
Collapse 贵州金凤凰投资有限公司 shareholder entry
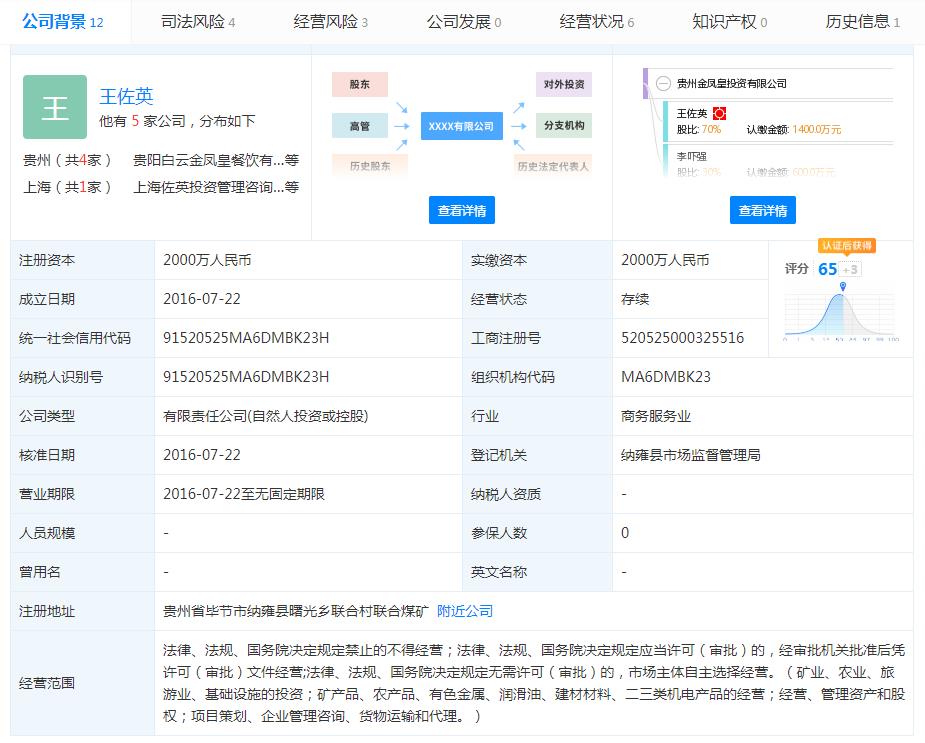[x=663, y=83]
